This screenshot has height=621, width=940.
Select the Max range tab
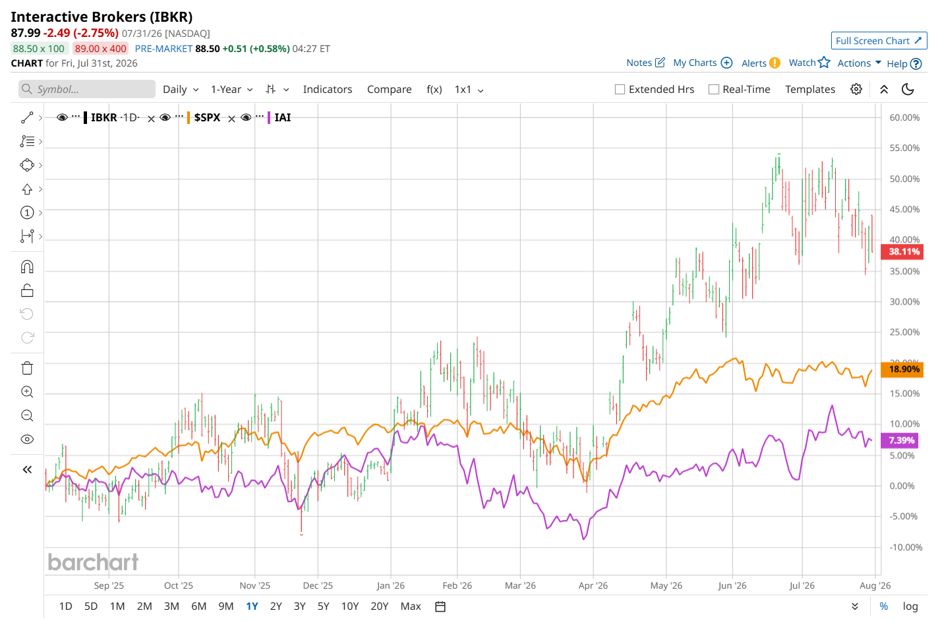411,606
